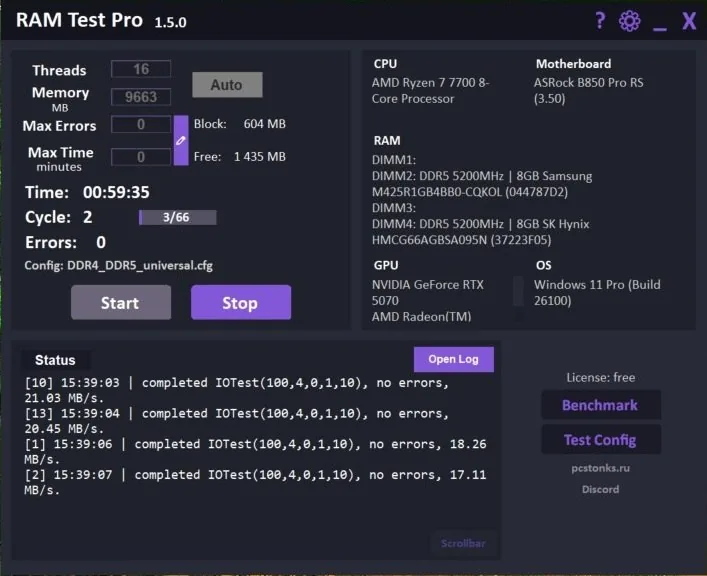707x576 pixels.
Task: Click the Block: 604 MB value
Action: (239, 124)
